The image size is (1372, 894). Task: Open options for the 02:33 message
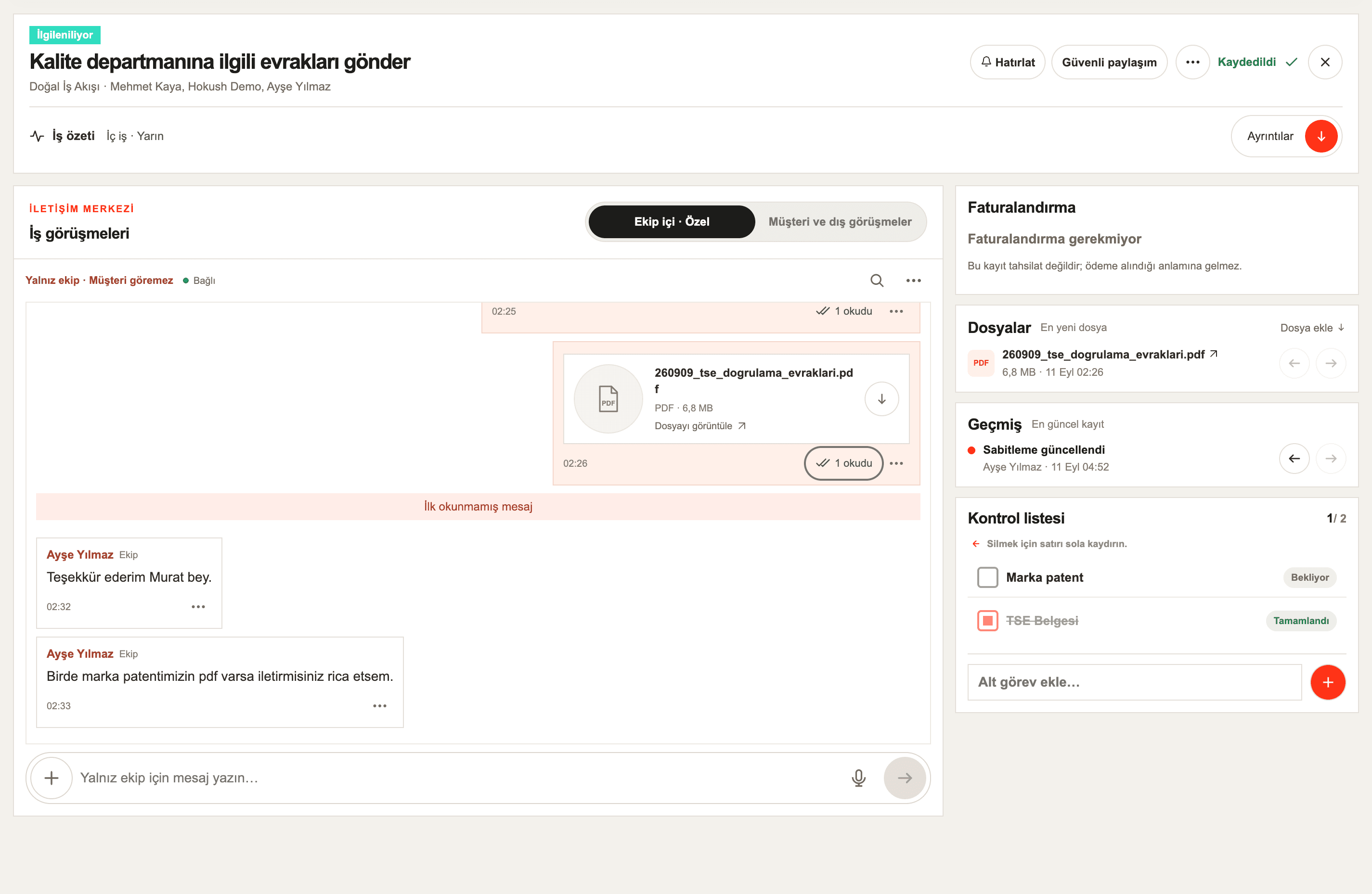379,706
